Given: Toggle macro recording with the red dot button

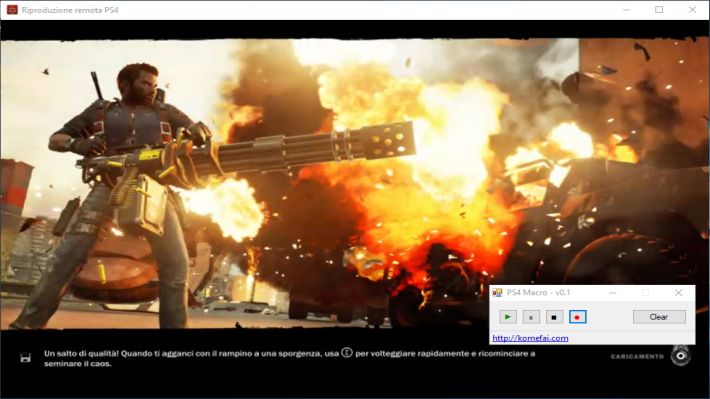Looking at the screenshot, I should click(x=577, y=317).
